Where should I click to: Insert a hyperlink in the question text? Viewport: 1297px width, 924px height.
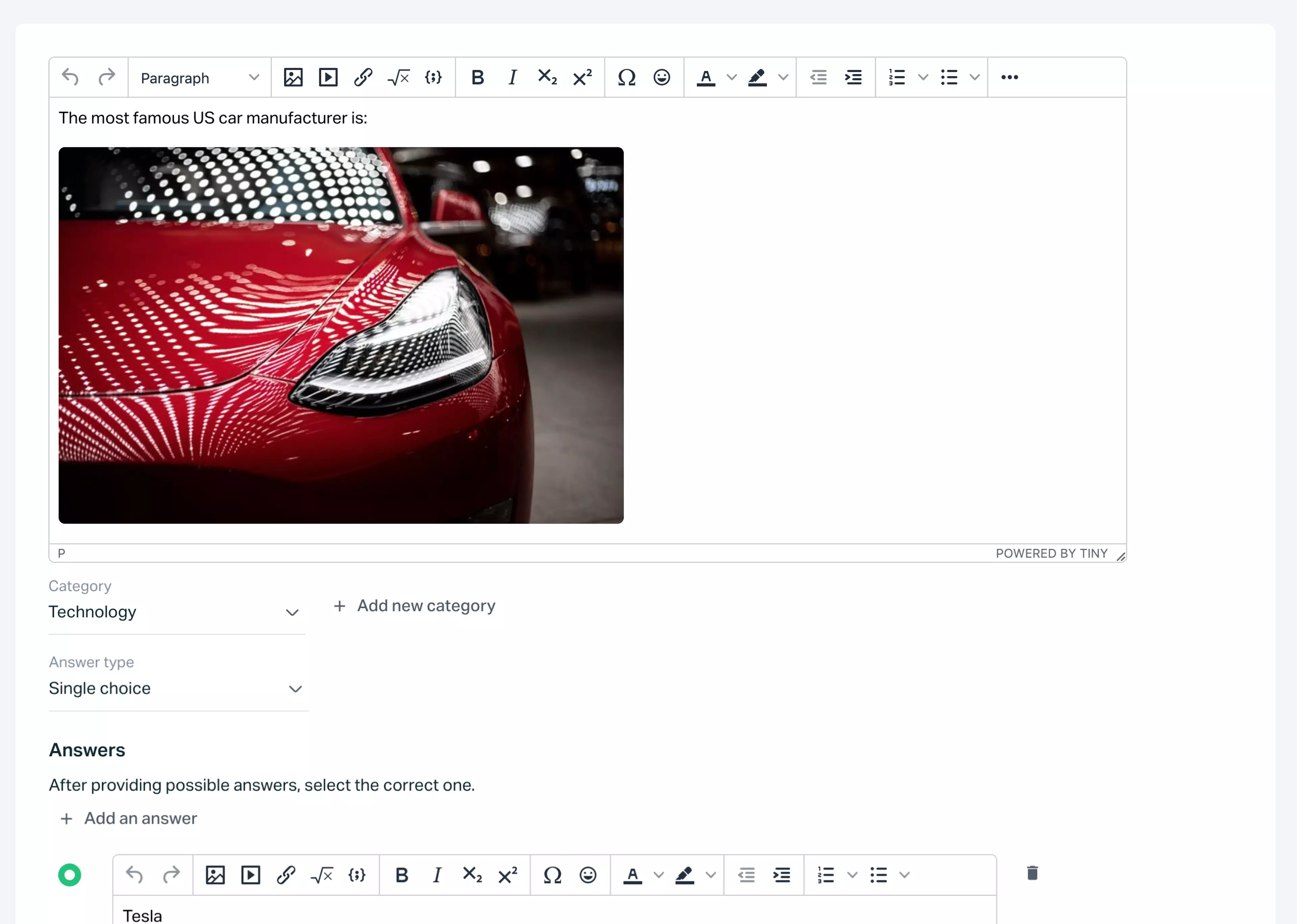coord(363,77)
